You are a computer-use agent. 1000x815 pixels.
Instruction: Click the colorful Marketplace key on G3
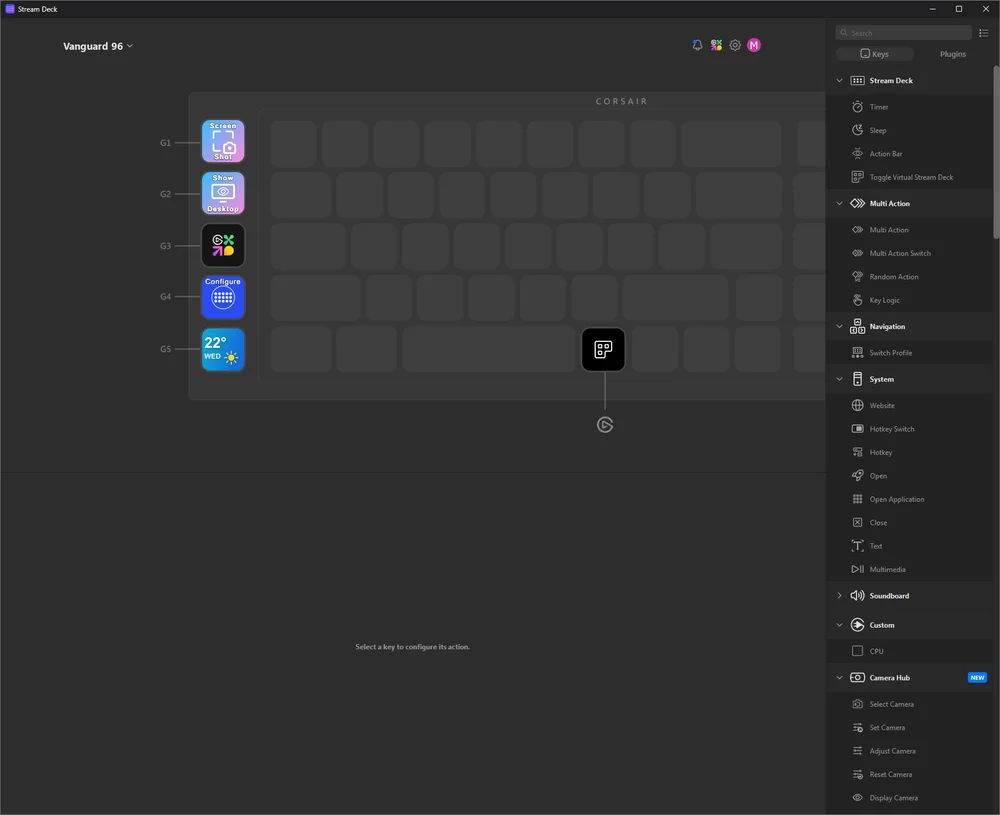[x=222, y=245]
